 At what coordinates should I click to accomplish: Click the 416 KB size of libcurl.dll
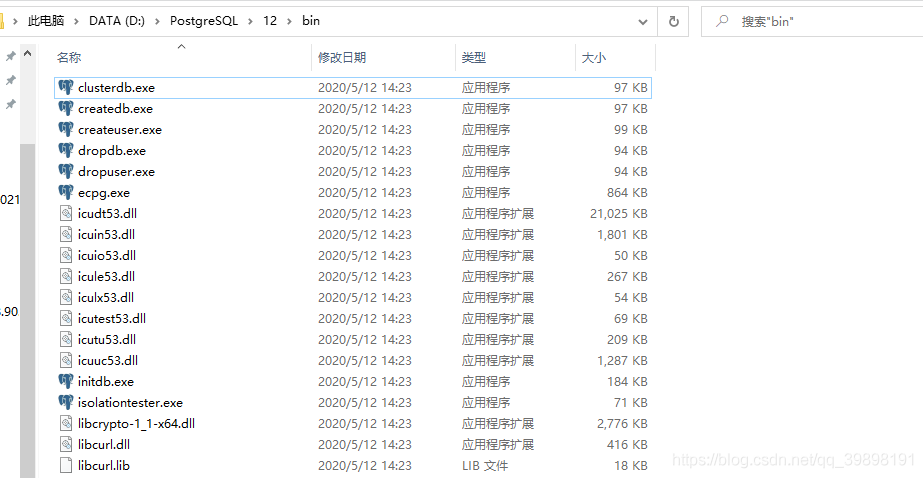(x=627, y=444)
